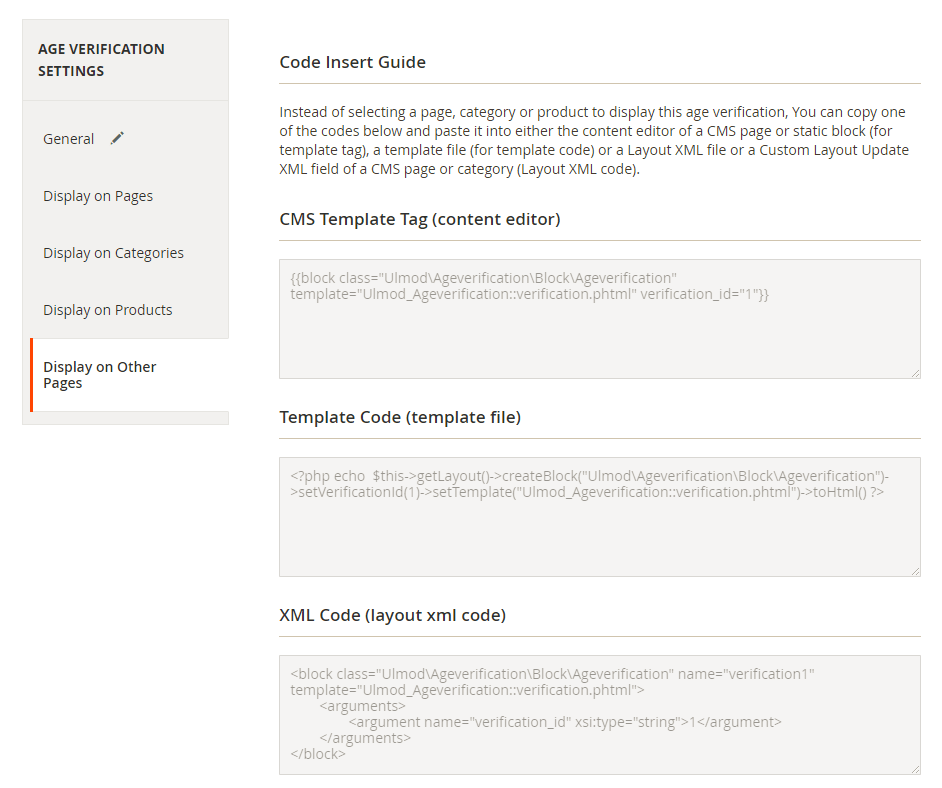Focus the CMS Template Tag code textarea
This screenshot has height=788, width=942.
600,319
